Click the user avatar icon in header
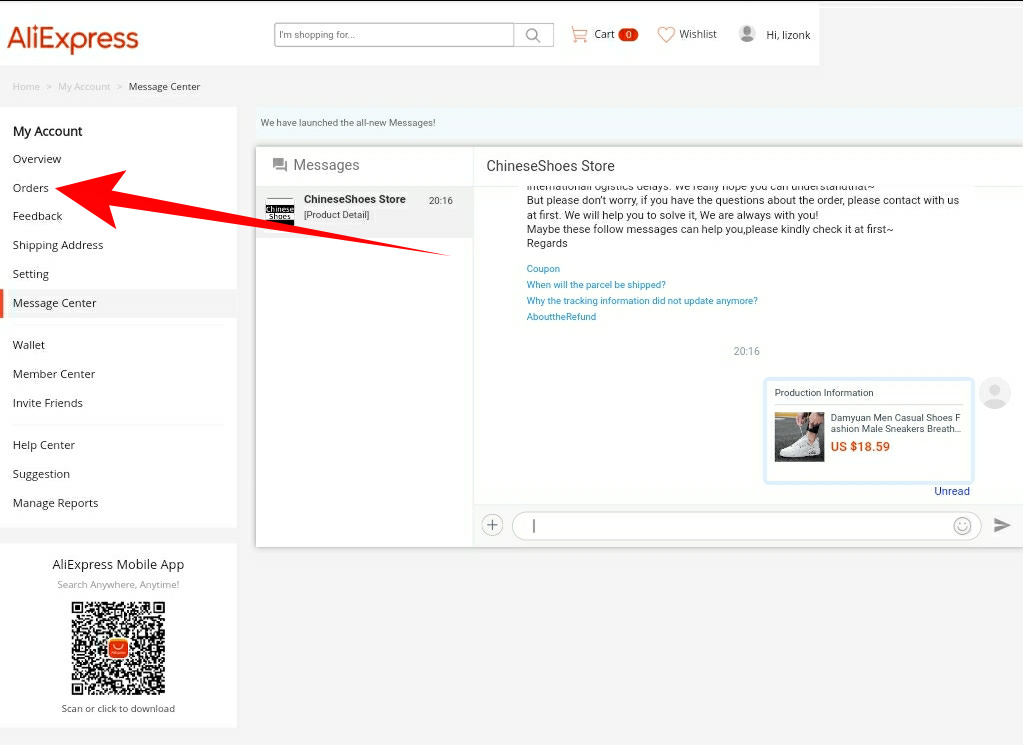1023x745 pixels. (747, 34)
